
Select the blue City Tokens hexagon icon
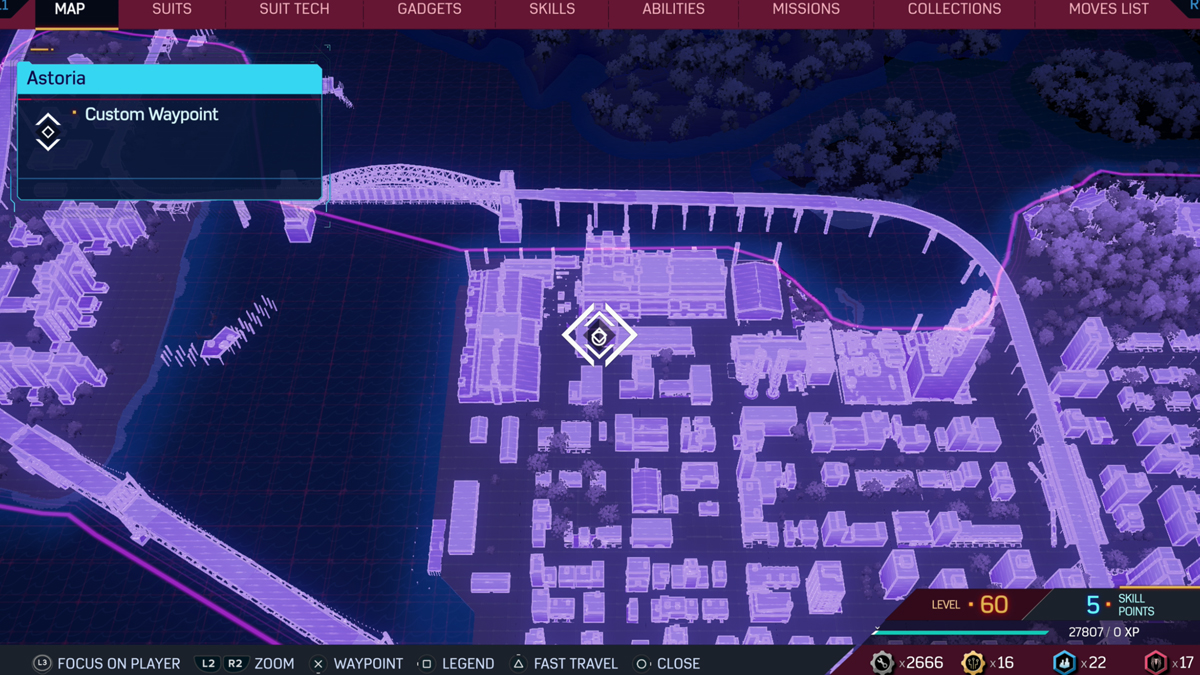click(x=1063, y=662)
